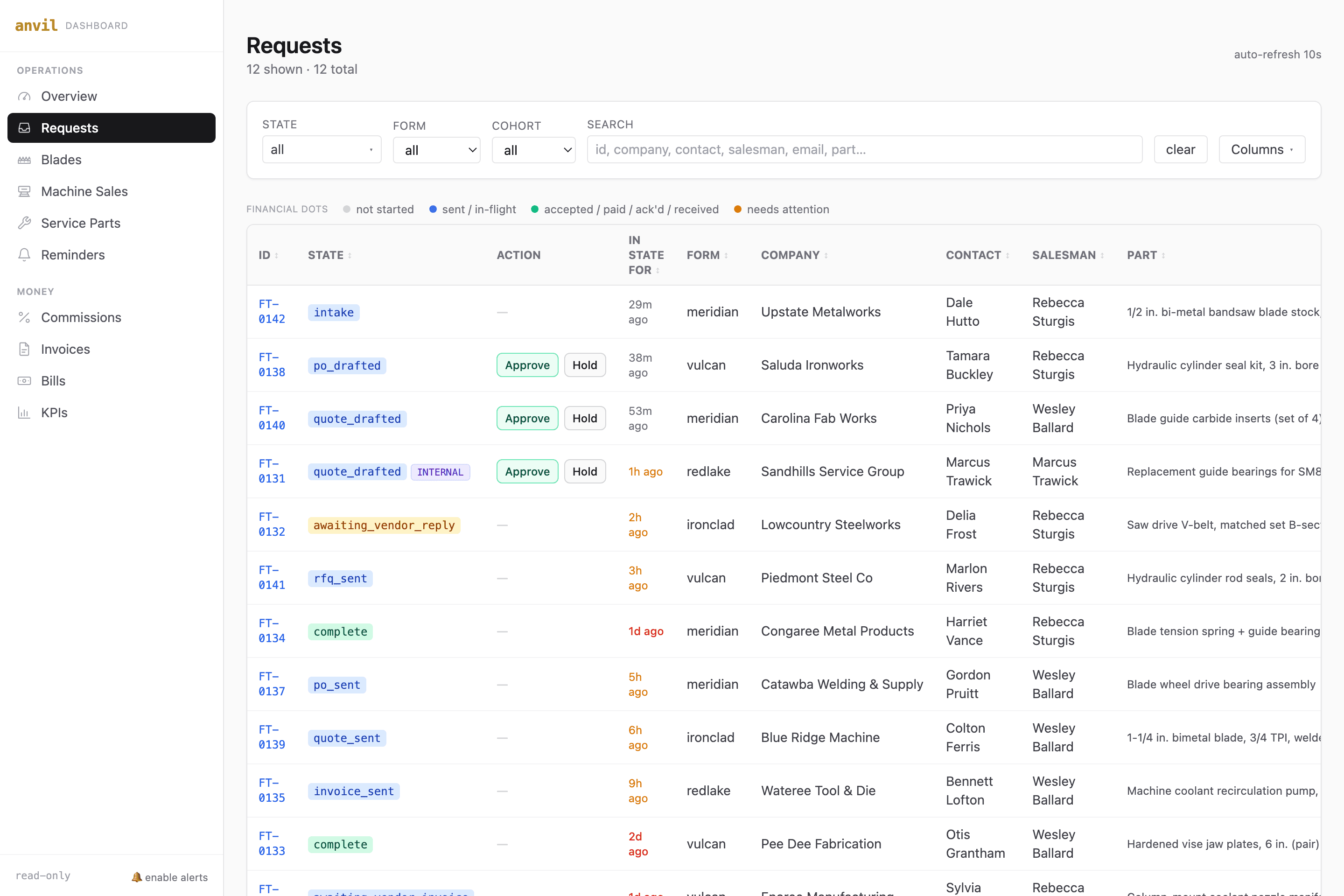Click the auto-refresh 10s label
The width and height of the screenshot is (1344, 896).
[x=1277, y=54]
